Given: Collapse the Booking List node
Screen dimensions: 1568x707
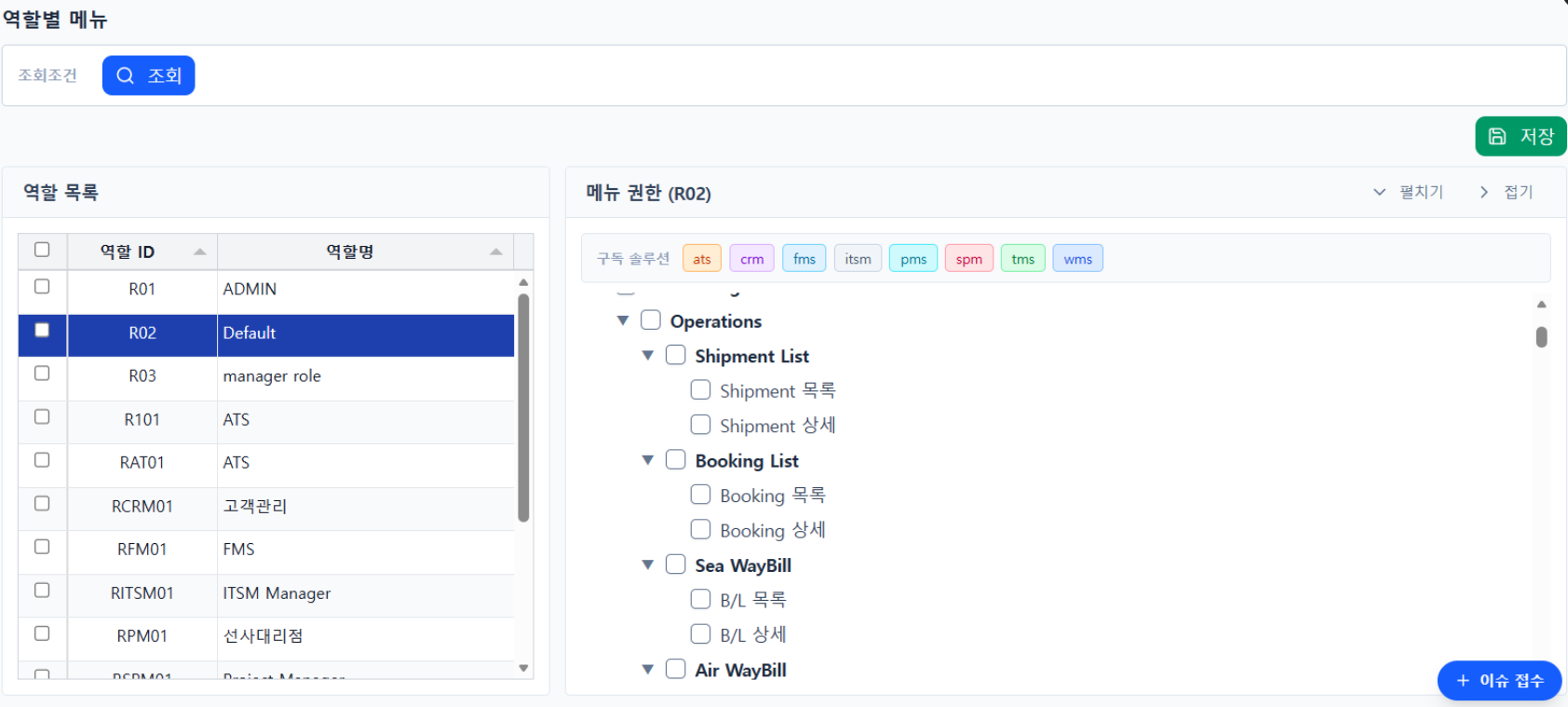Looking at the screenshot, I should point(648,460).
